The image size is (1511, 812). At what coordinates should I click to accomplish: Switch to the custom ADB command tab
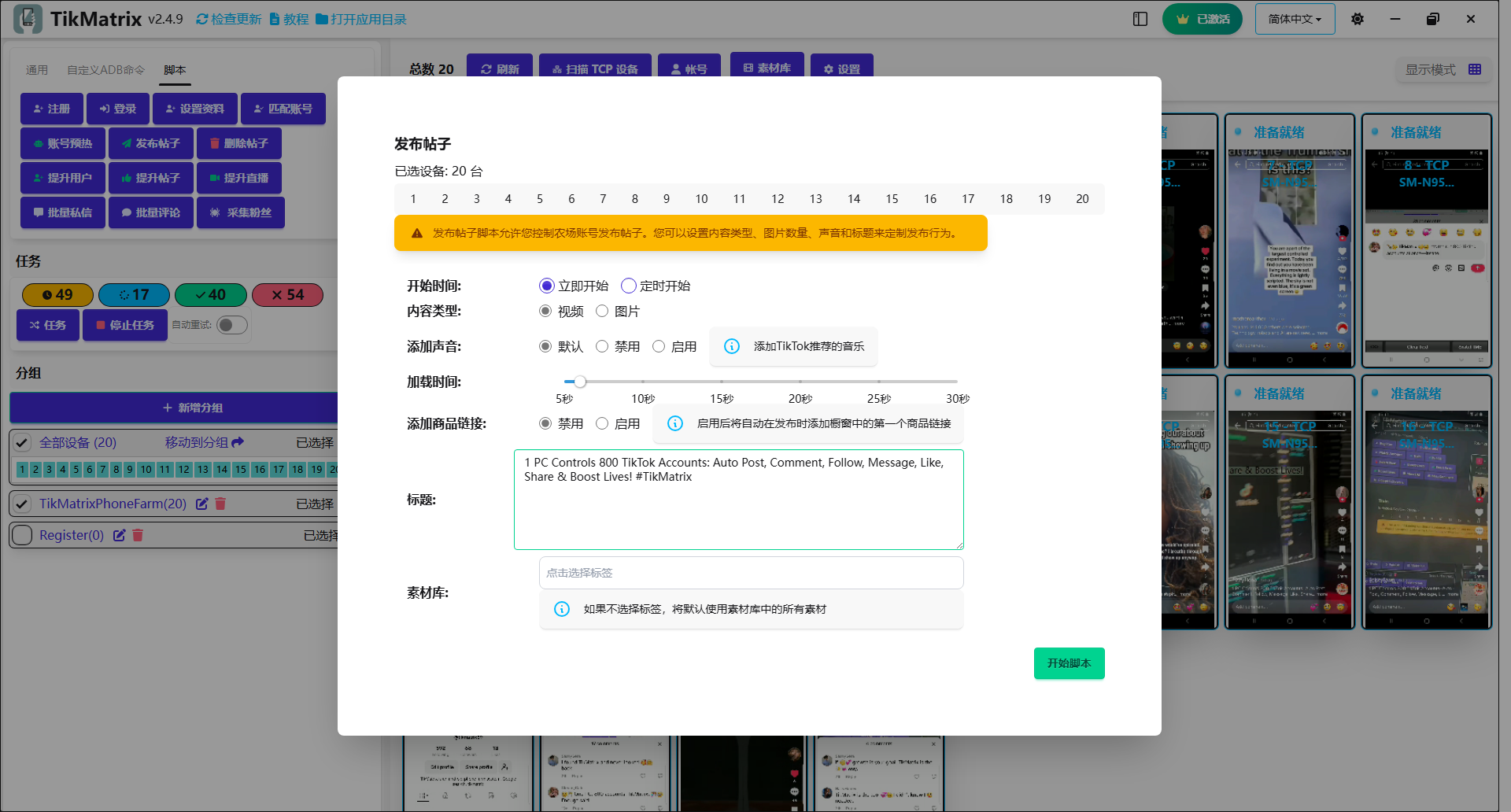105,70
